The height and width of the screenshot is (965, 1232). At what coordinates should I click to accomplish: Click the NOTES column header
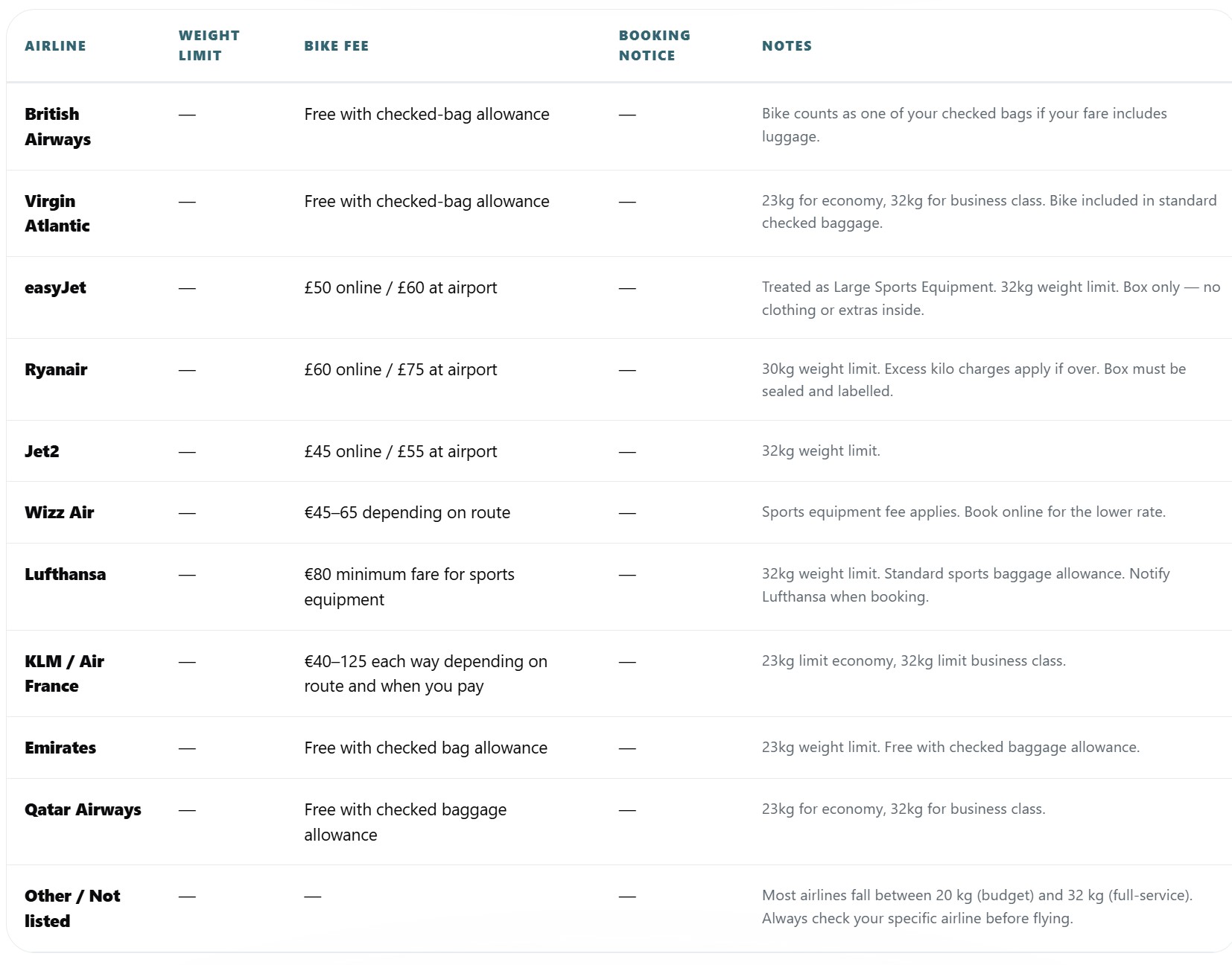point(787,46)
